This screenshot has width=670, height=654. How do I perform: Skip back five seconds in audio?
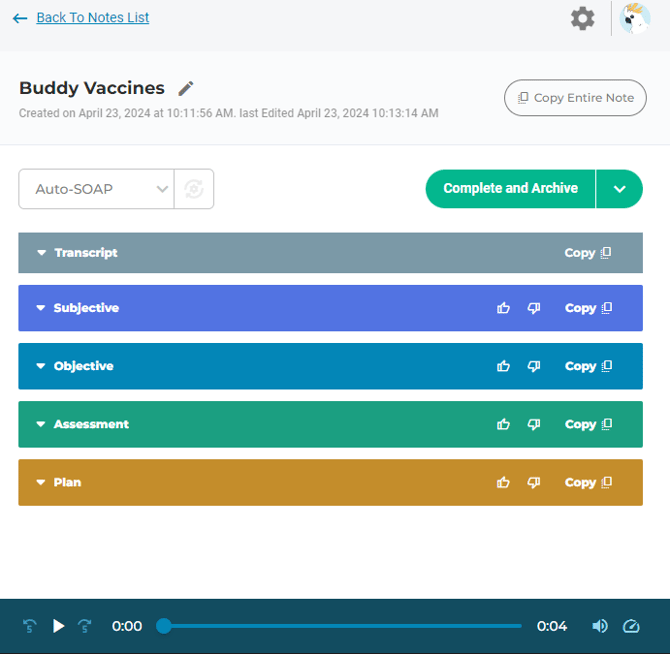coord(30,626)
